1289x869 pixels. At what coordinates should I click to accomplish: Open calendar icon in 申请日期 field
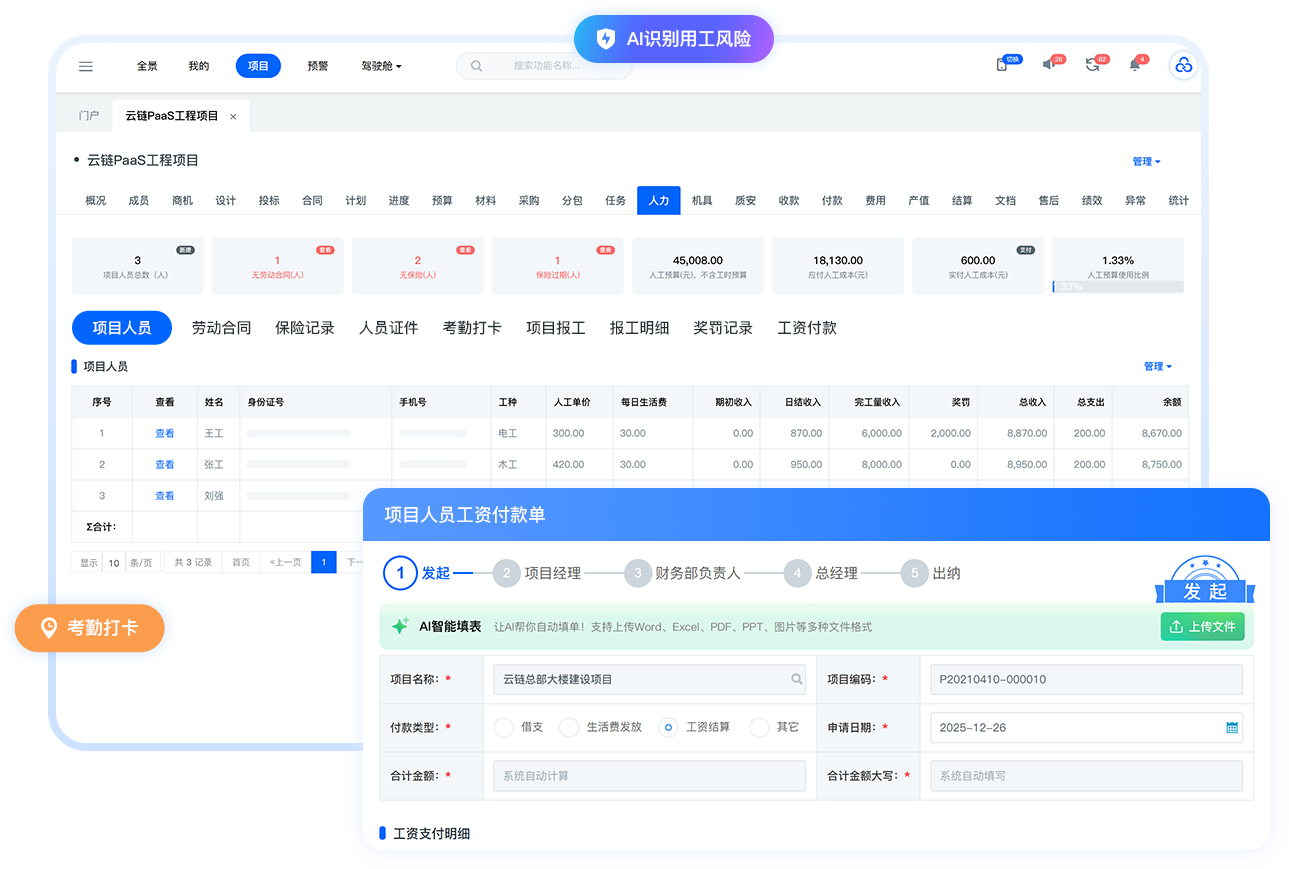[1232, 728]
